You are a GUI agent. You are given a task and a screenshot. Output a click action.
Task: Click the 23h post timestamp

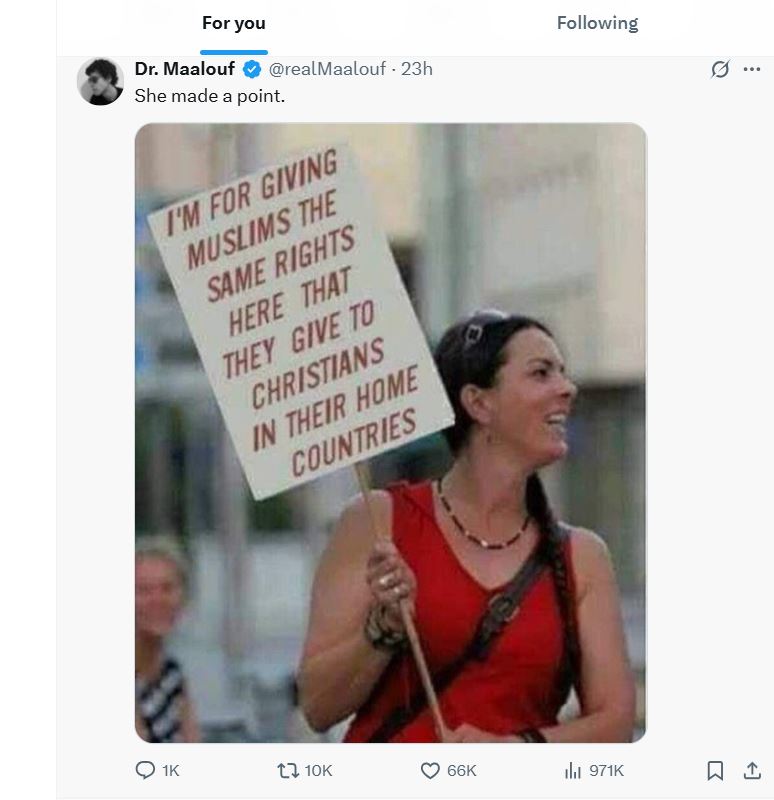pyautogui.click(x=417, y=69)
